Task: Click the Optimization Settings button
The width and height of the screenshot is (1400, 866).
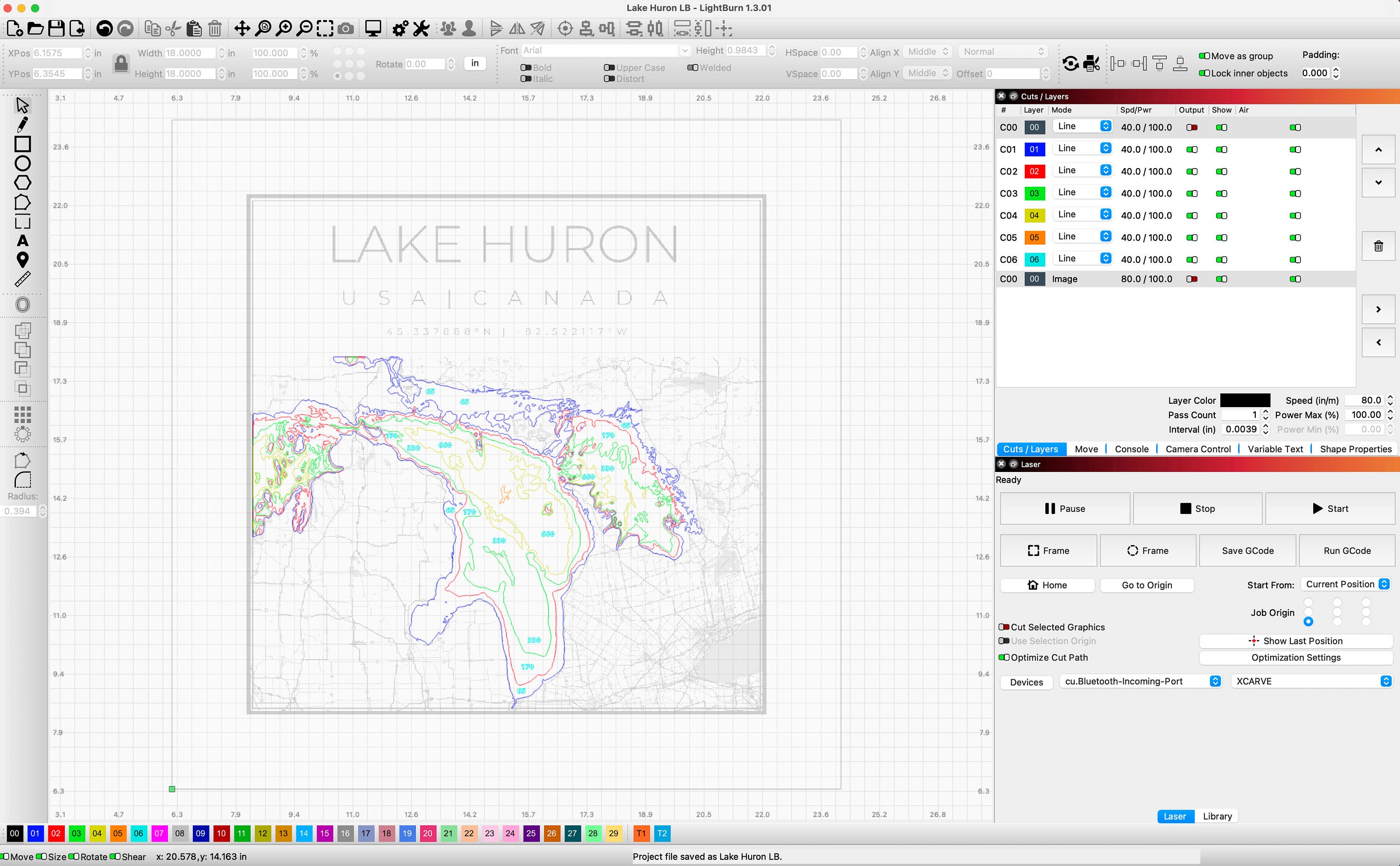Action: click(1295, 657)
